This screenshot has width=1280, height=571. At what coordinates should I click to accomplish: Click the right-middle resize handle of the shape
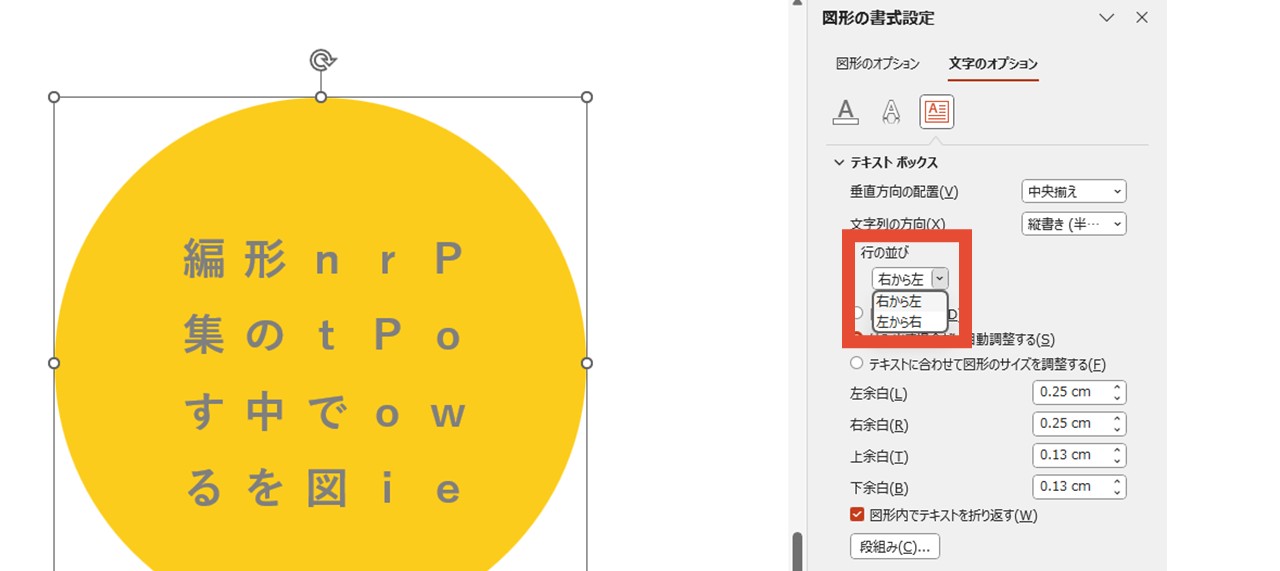click(x=587, y=363)
